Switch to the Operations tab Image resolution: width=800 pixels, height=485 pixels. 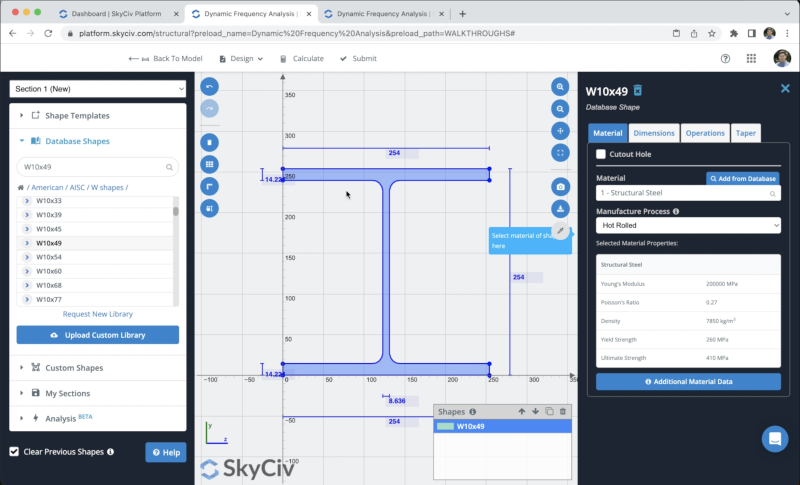(705, 133)
